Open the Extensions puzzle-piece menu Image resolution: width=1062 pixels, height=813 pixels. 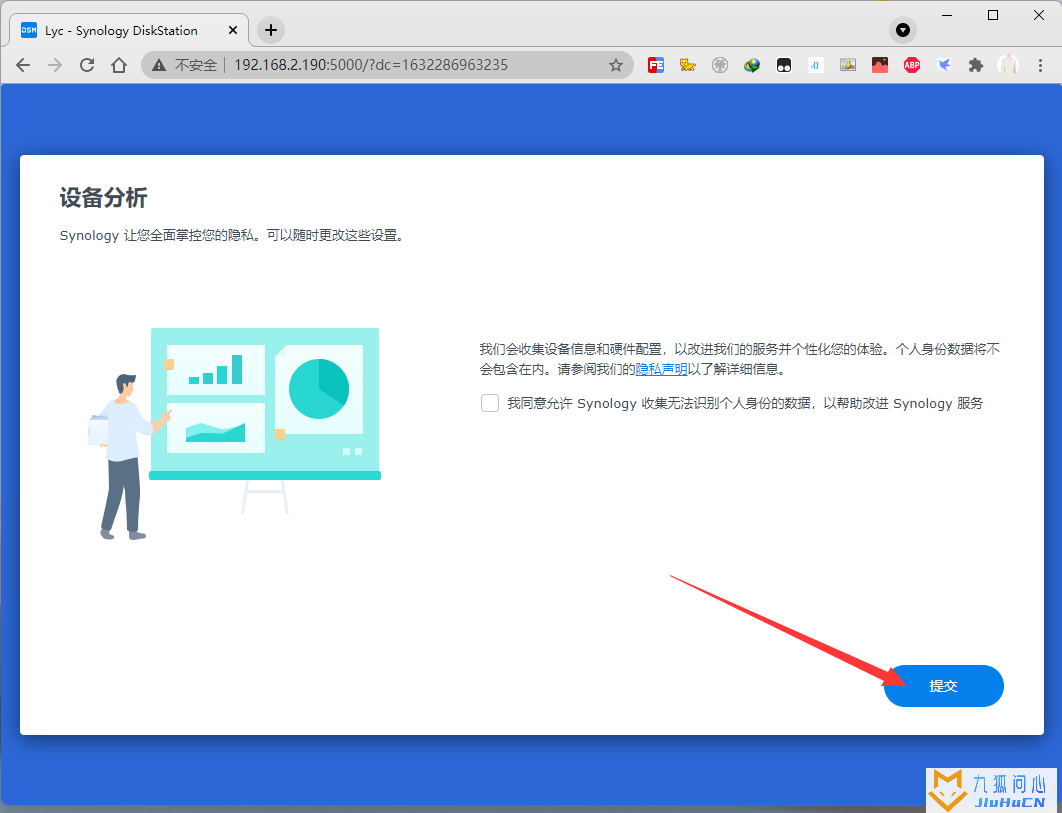pyautogui.click(x=976, y=65)
